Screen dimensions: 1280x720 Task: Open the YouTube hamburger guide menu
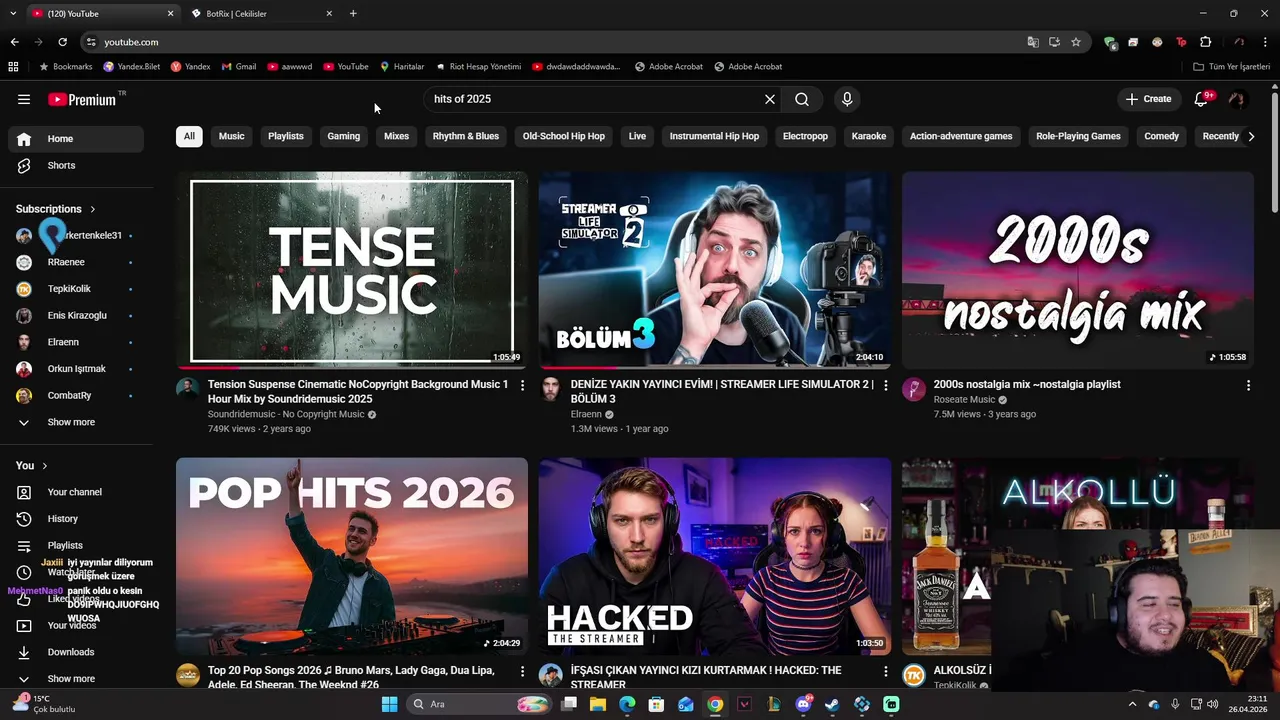(24, 99)
